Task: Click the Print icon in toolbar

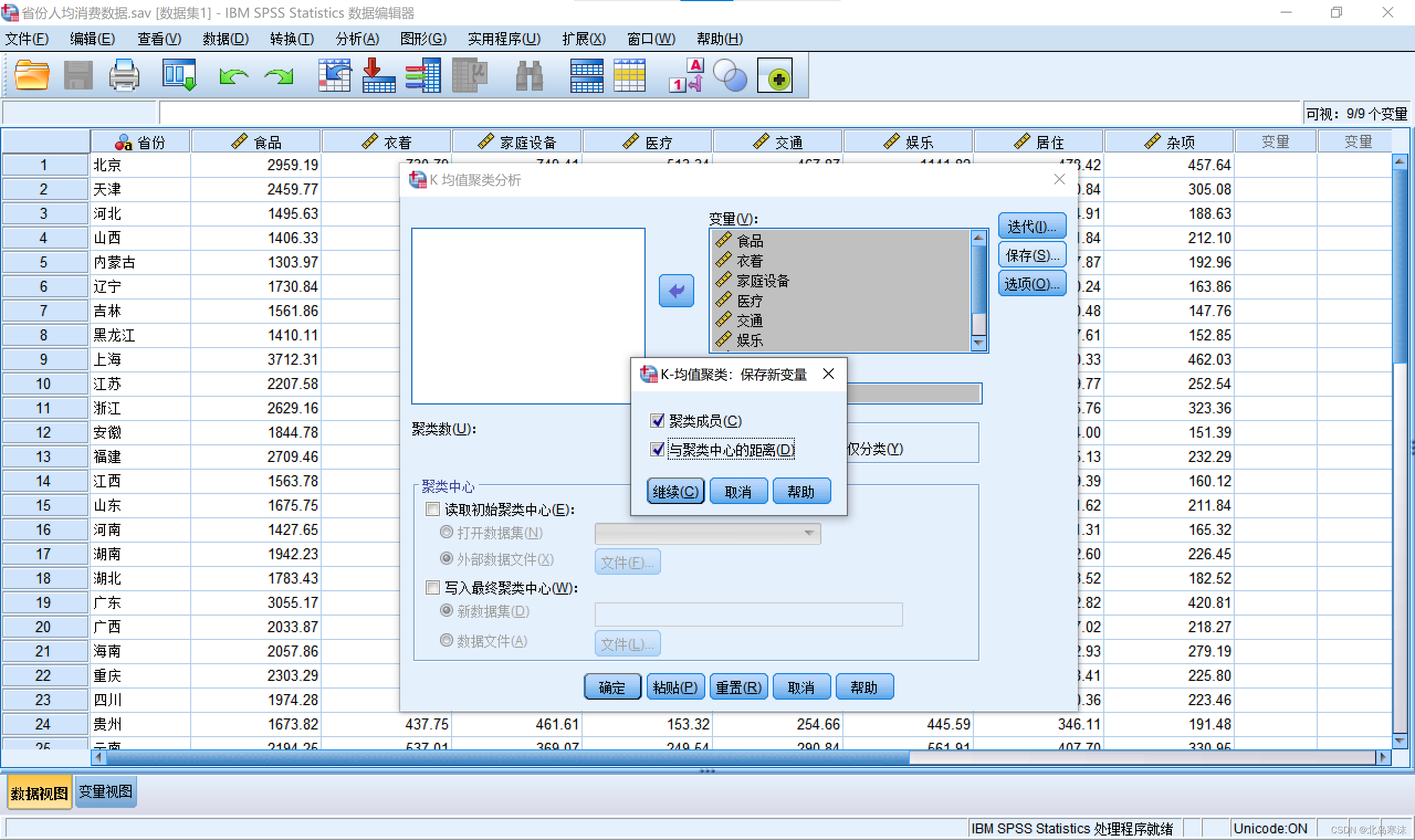Action: tap(124, 75)
